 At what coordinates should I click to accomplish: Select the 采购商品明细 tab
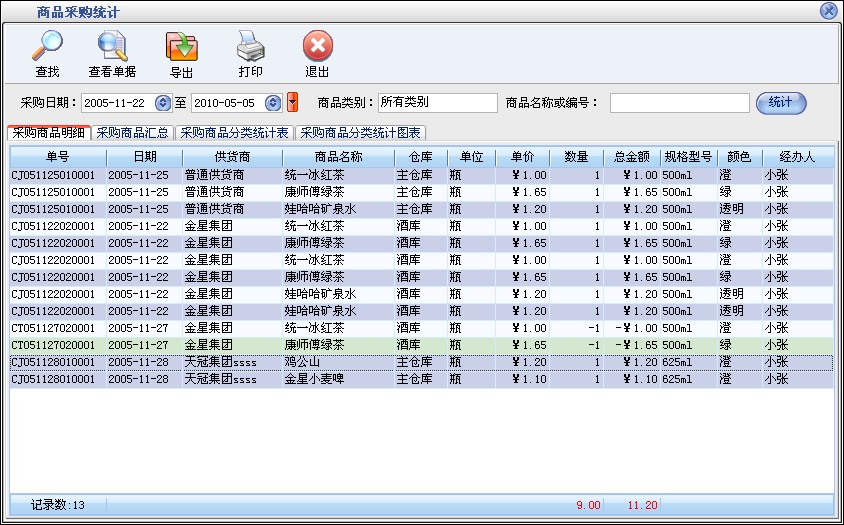pos(49,132)
